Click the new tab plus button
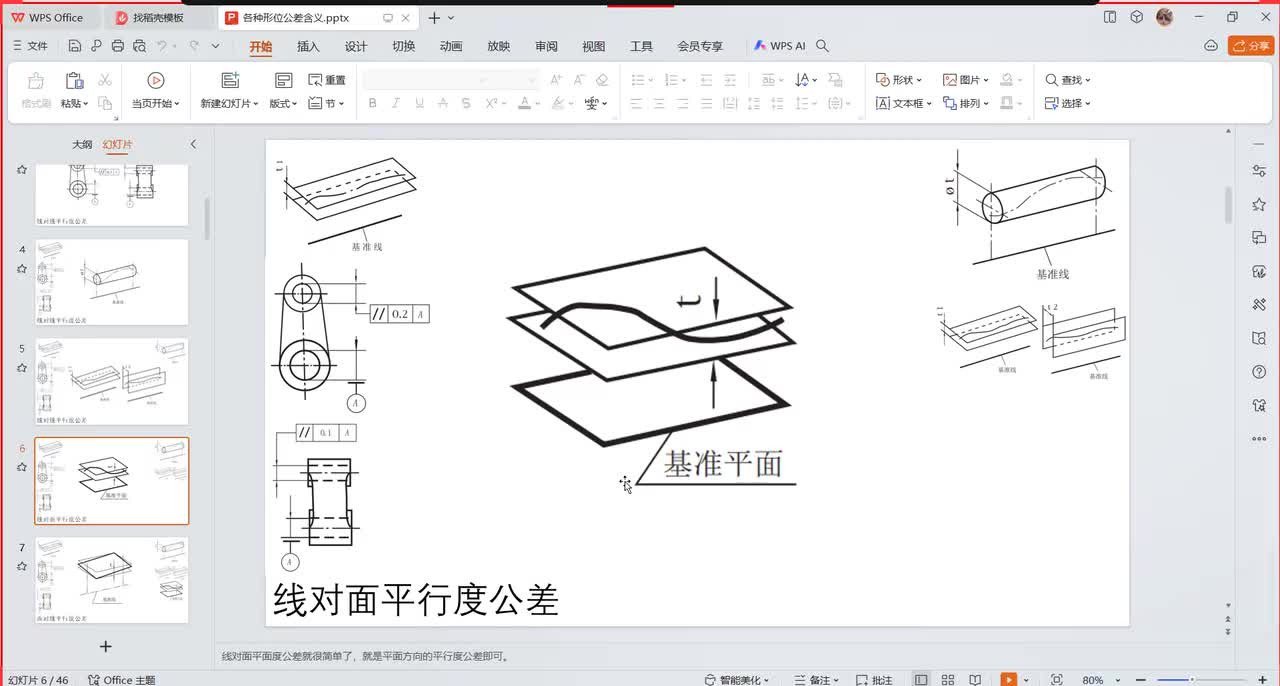1280x686 pixels. click(x=434, y=18)
